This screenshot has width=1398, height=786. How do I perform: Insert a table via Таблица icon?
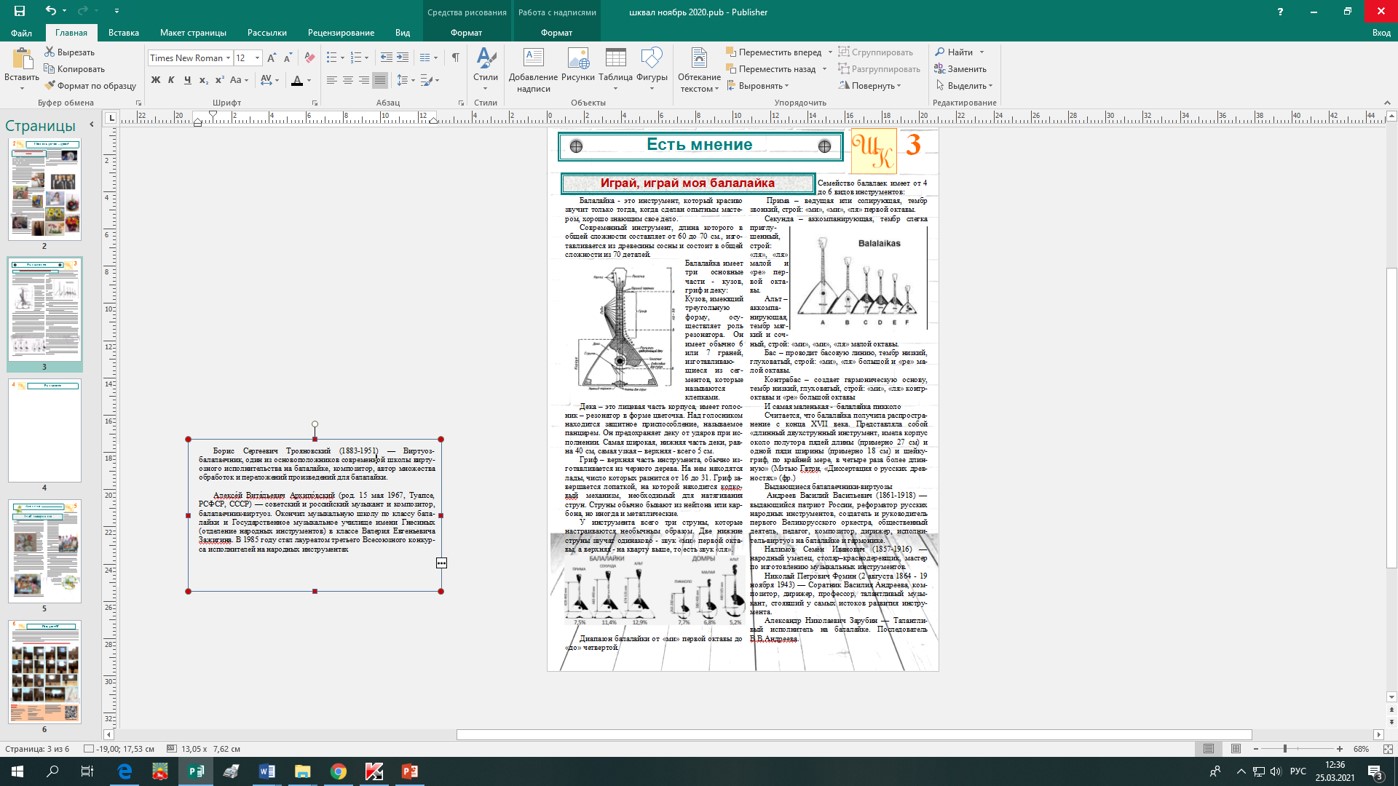tap(616, 69)
